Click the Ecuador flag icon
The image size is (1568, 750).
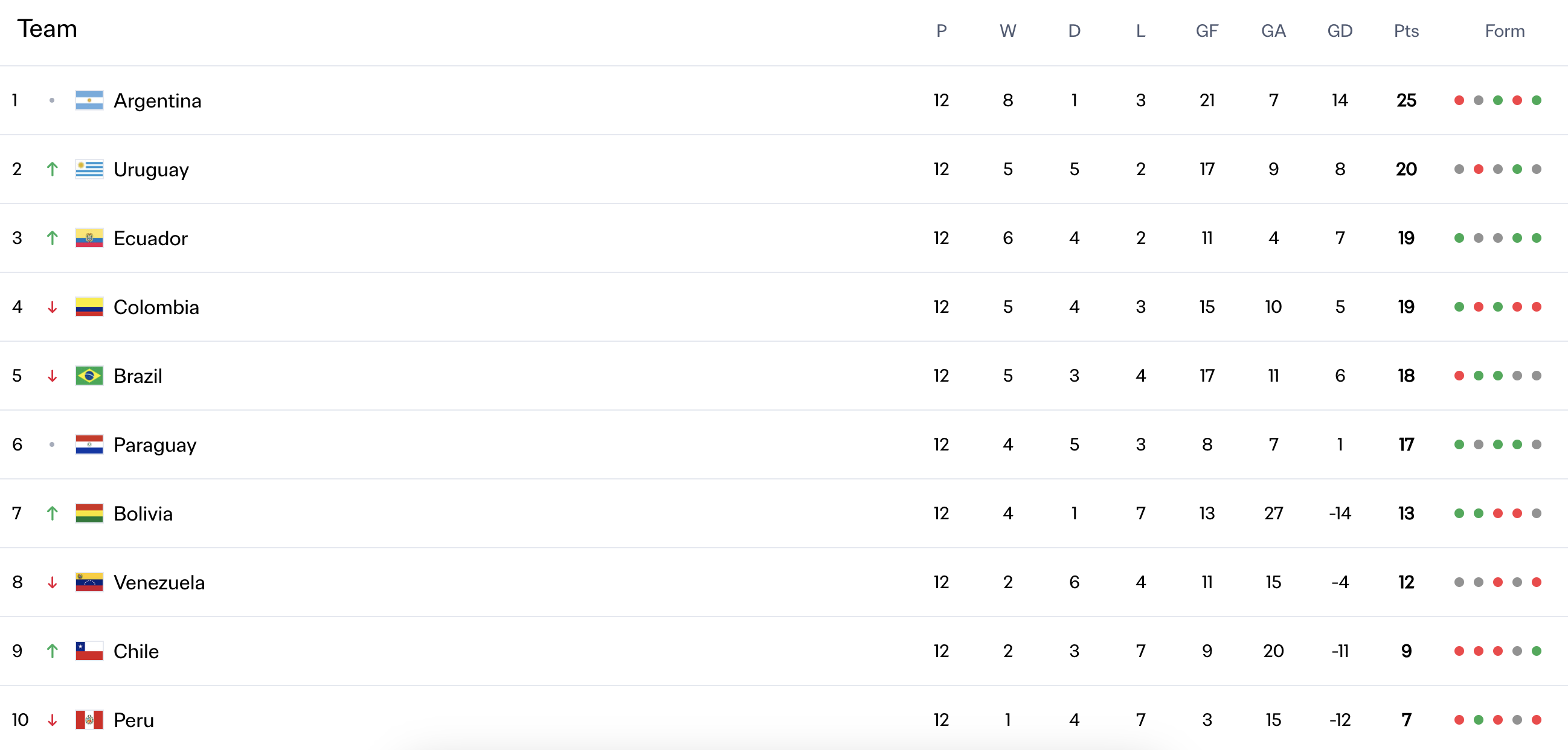[x=89, y=238]
